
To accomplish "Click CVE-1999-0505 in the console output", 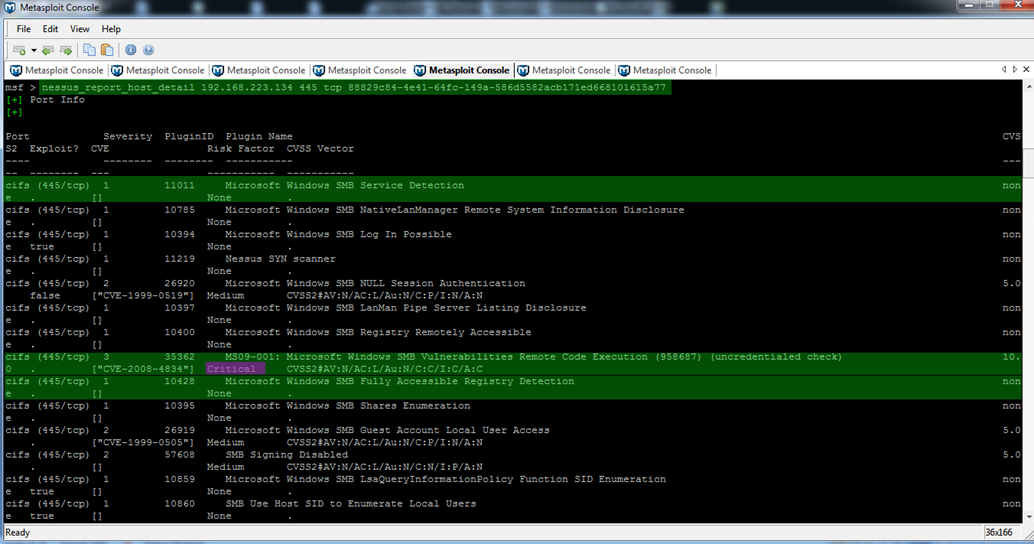I will point(143,442).
